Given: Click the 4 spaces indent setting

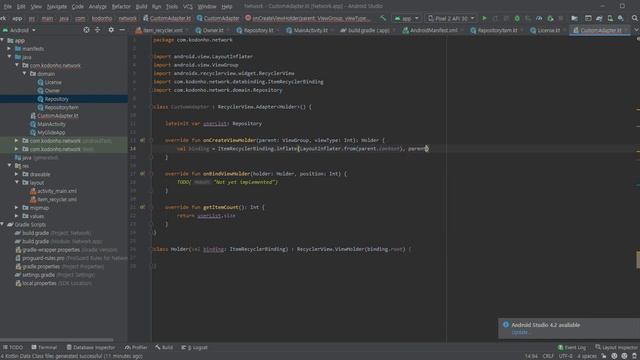Looking at the screenshot, I should pos(587,356).
